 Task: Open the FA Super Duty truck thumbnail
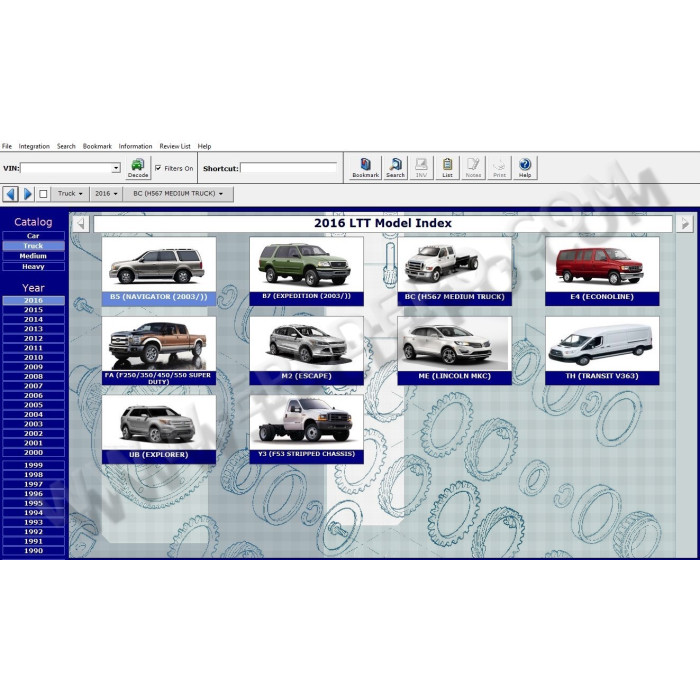coord(159,351)
